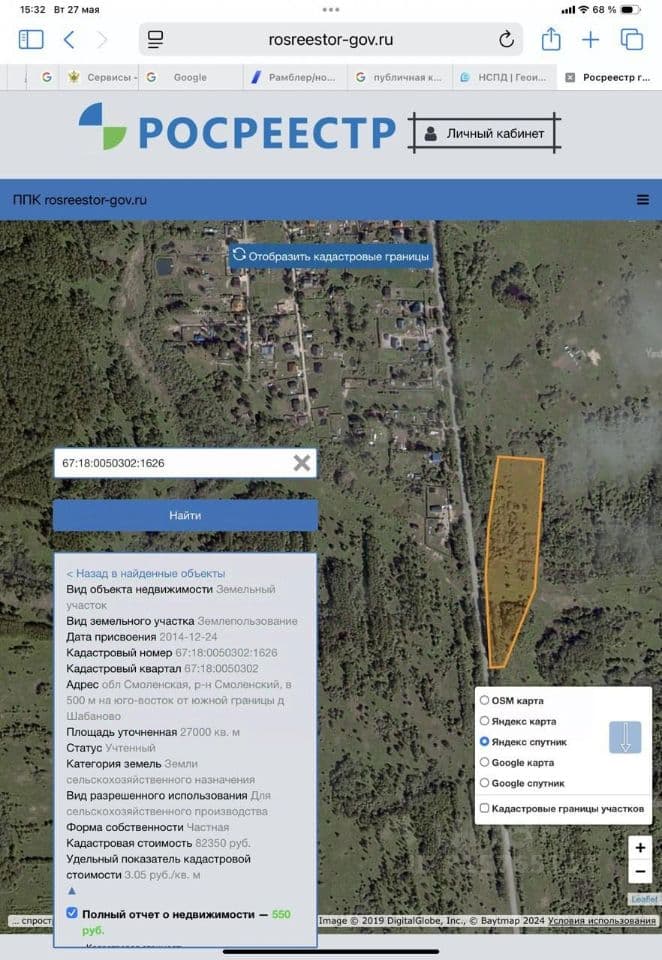The height and width of the screenshot is (960, 662).
Task: Click Кадастровый квартал 67:18:0050302 value
Action: pyautogui.click(x=221, y=669)
